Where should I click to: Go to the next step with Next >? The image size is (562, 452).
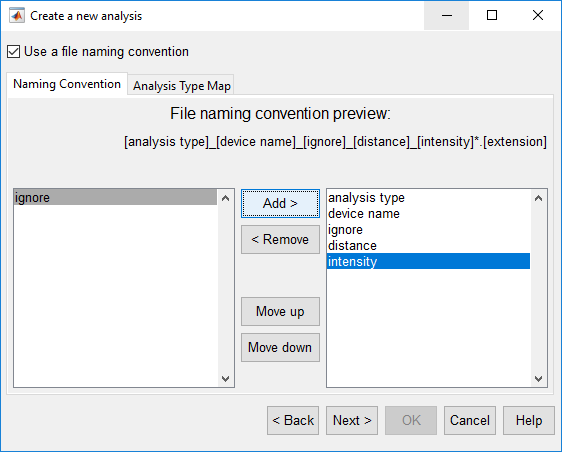pos(352,420)
